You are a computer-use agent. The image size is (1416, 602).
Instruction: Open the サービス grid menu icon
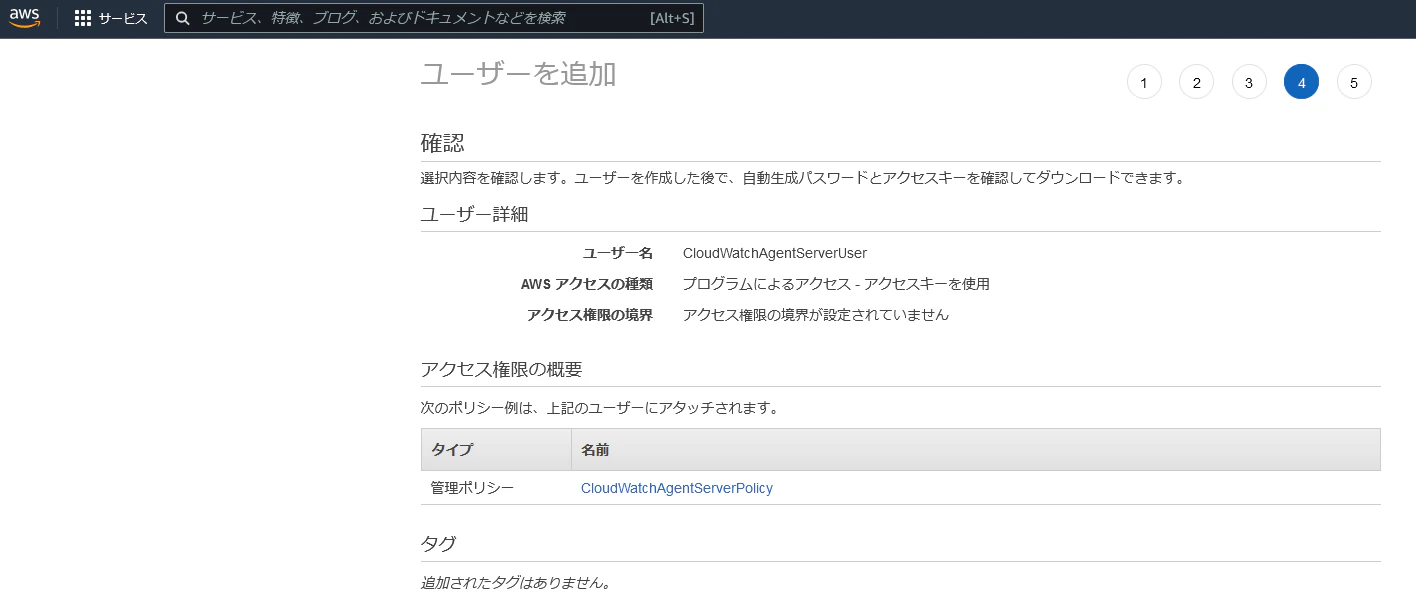(x=83, y=18)
